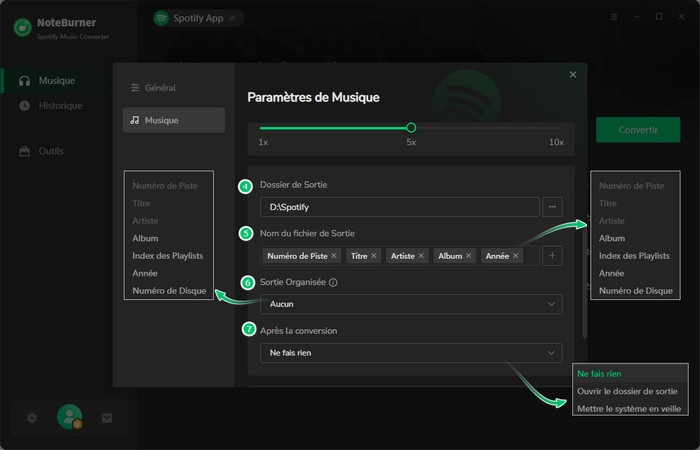
Task: Remove the Numéro de Piste filename tag
Action: coord(334,256)
